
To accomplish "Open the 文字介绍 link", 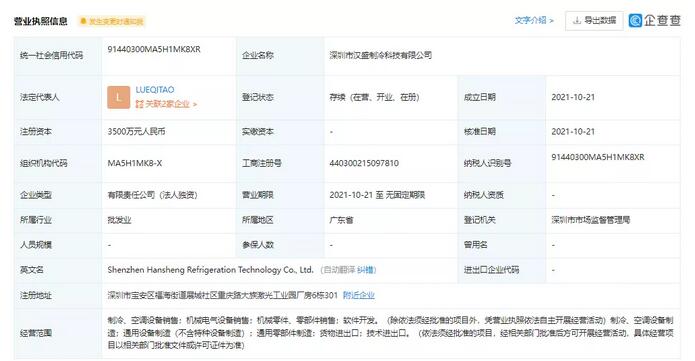I will coord(534,20).
